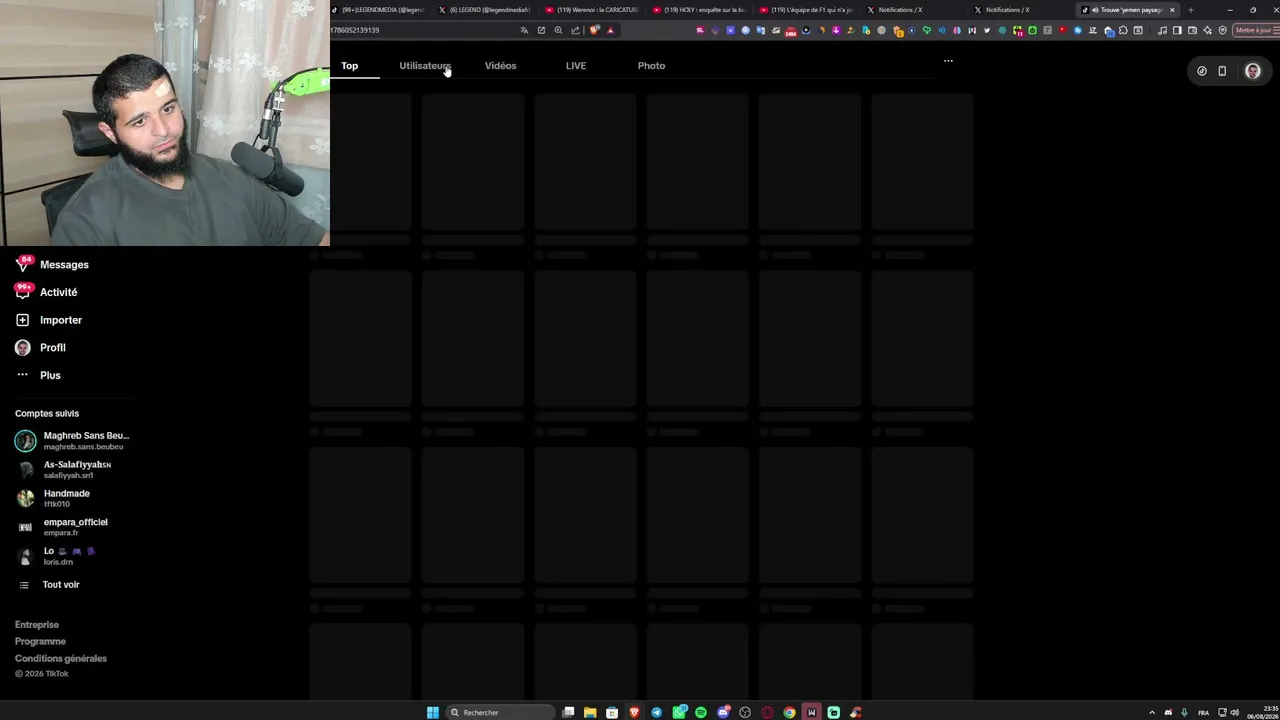
Task: Switch to the Vidéos search tab
Action: coord(501,66)
